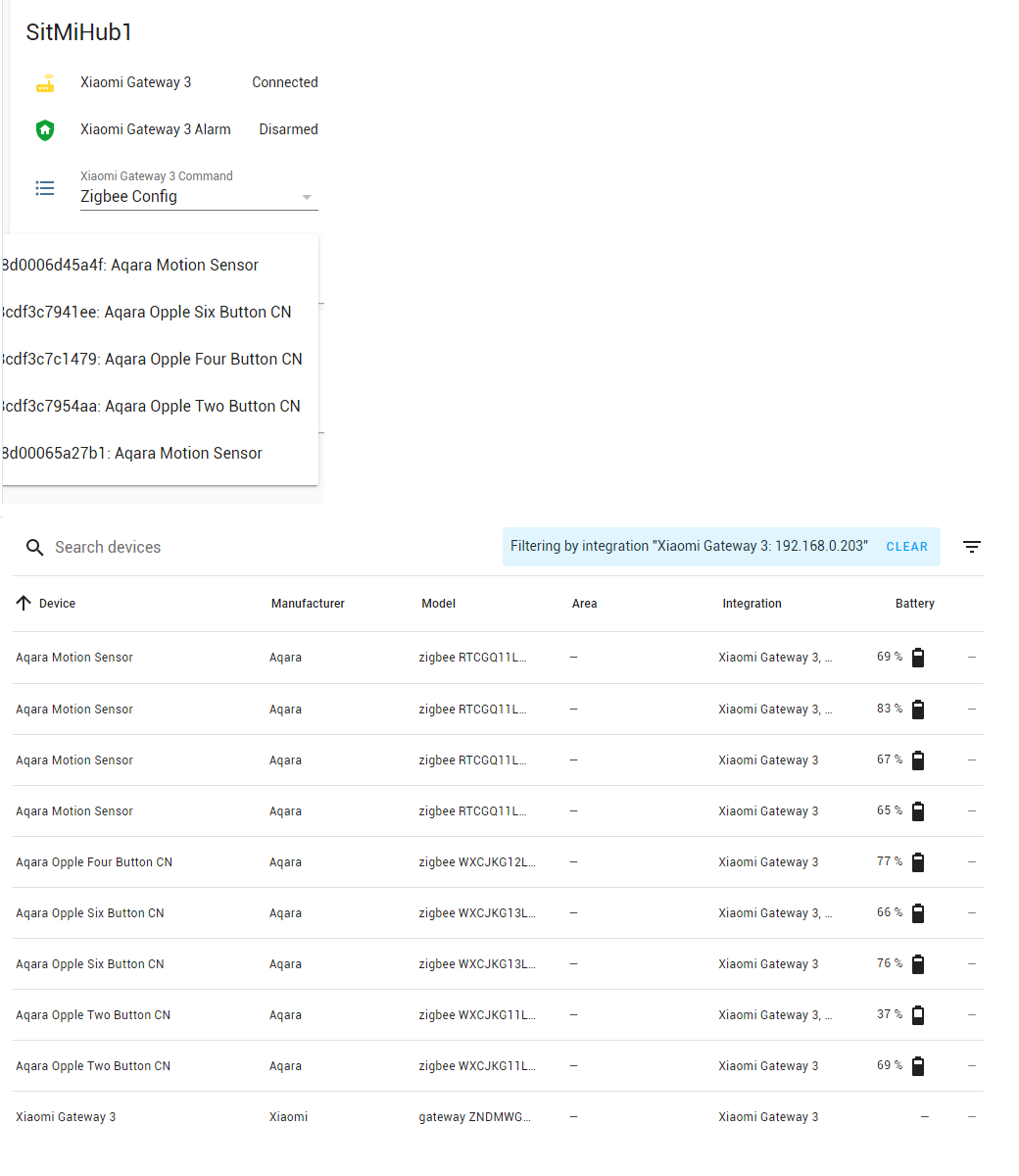Click the battery icon showing 37 %
The width and height of the screenshot is (1019, 1176).
click(918, 1015)
